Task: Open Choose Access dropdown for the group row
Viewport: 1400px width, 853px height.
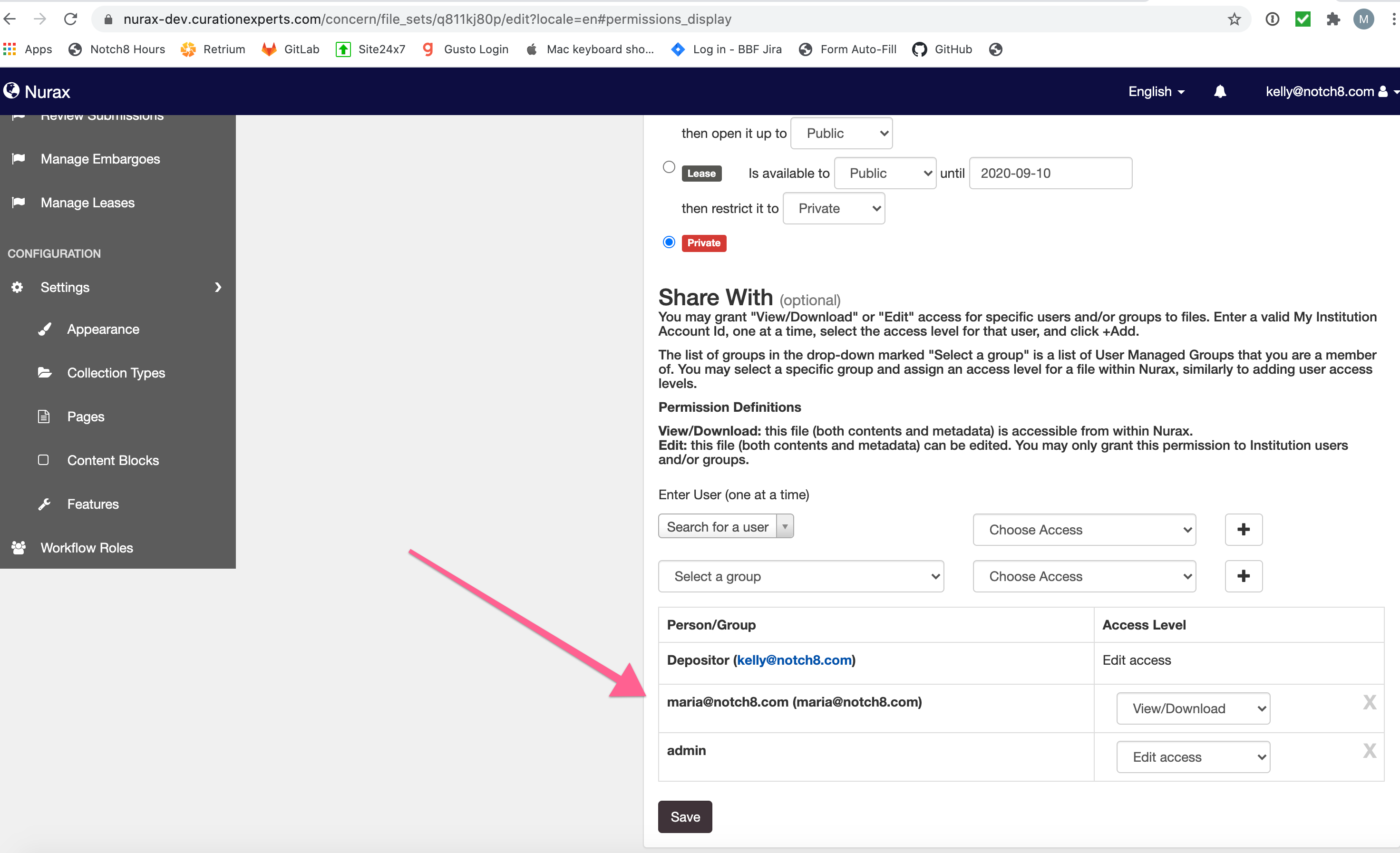Action: [x=1084, y=576]
